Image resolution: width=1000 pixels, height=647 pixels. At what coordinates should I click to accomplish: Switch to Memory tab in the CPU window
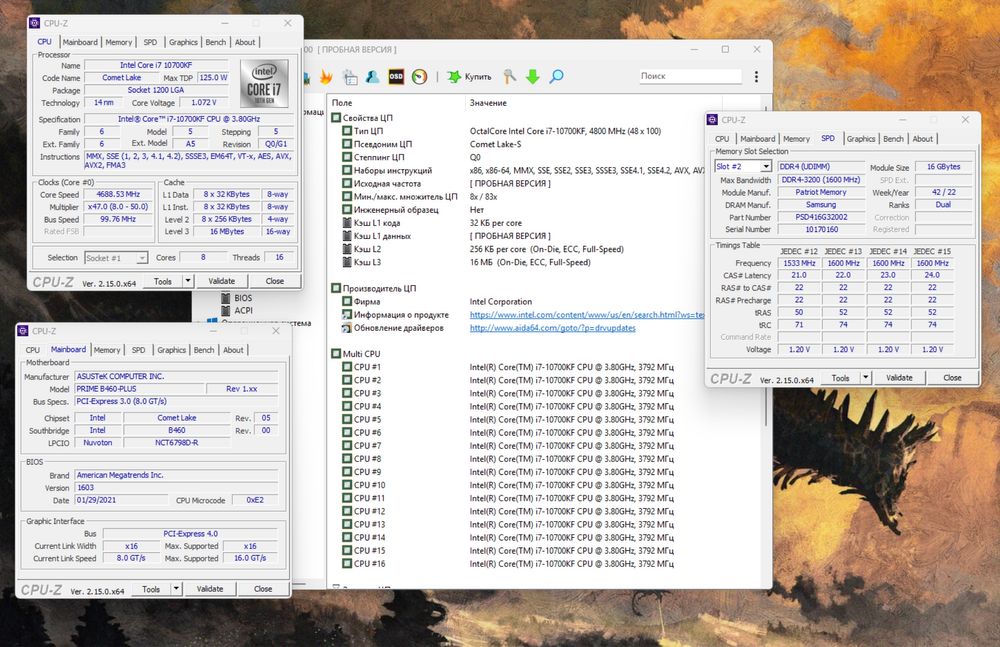click(118, 42)
